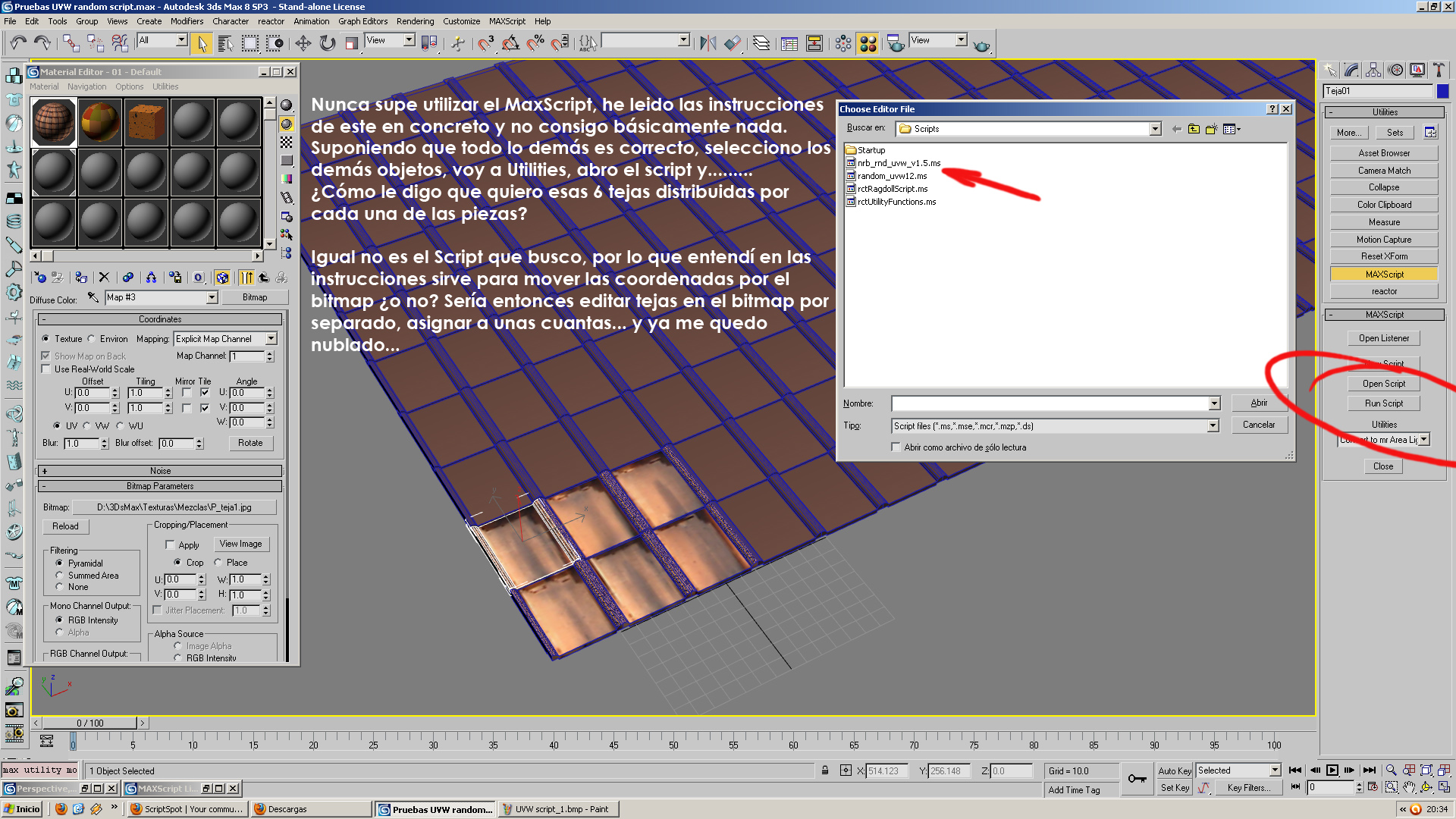
Task: Open the MAXScript menu in menu bar
Action: coord(507,21)
